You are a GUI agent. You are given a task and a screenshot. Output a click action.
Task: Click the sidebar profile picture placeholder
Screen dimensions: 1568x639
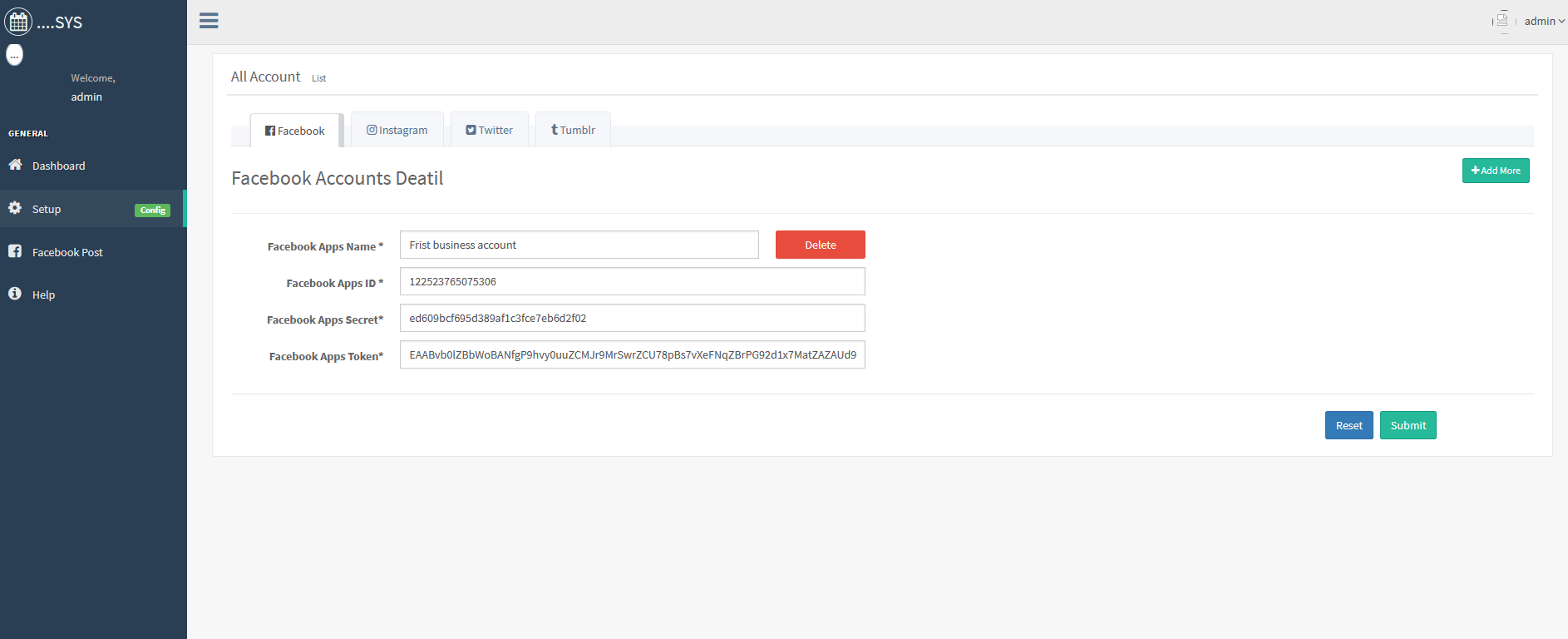pos(15,55)
